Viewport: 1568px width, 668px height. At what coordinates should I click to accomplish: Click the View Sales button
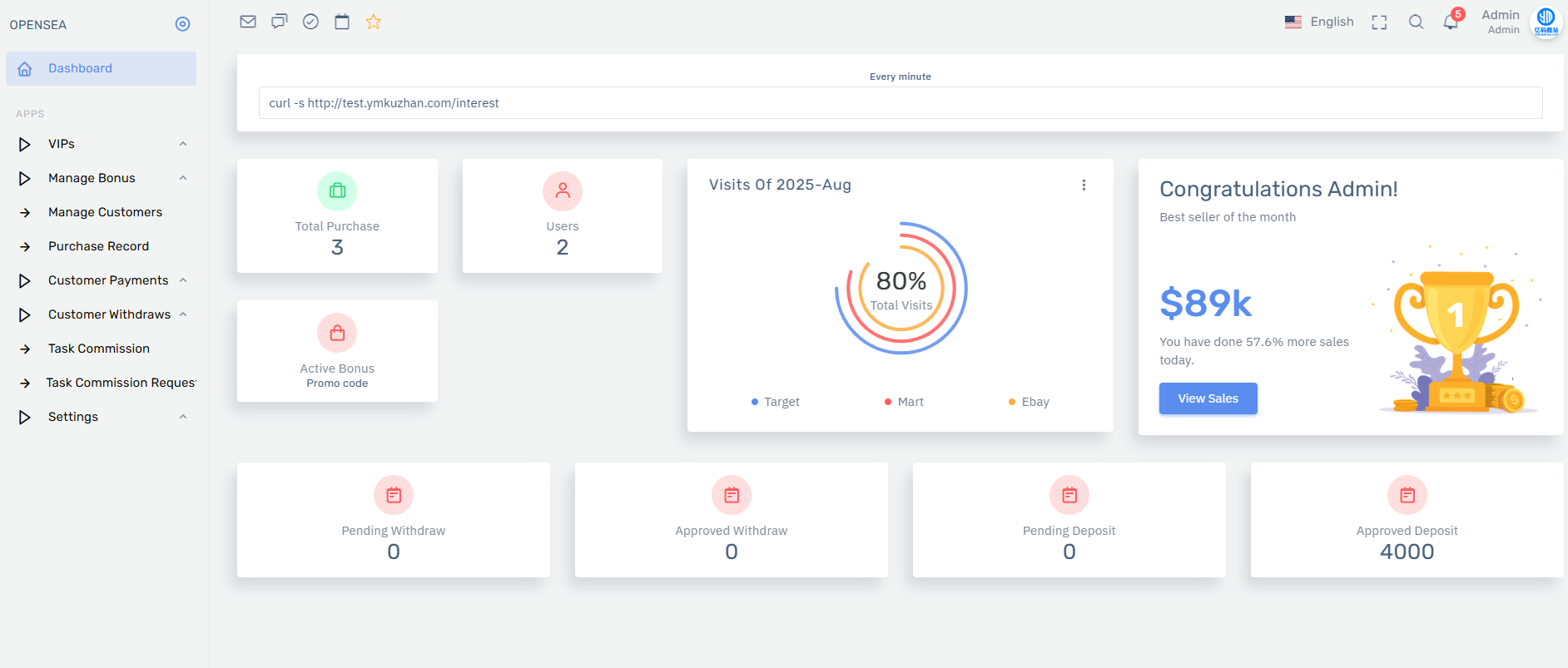click(x=1208, y=398)
